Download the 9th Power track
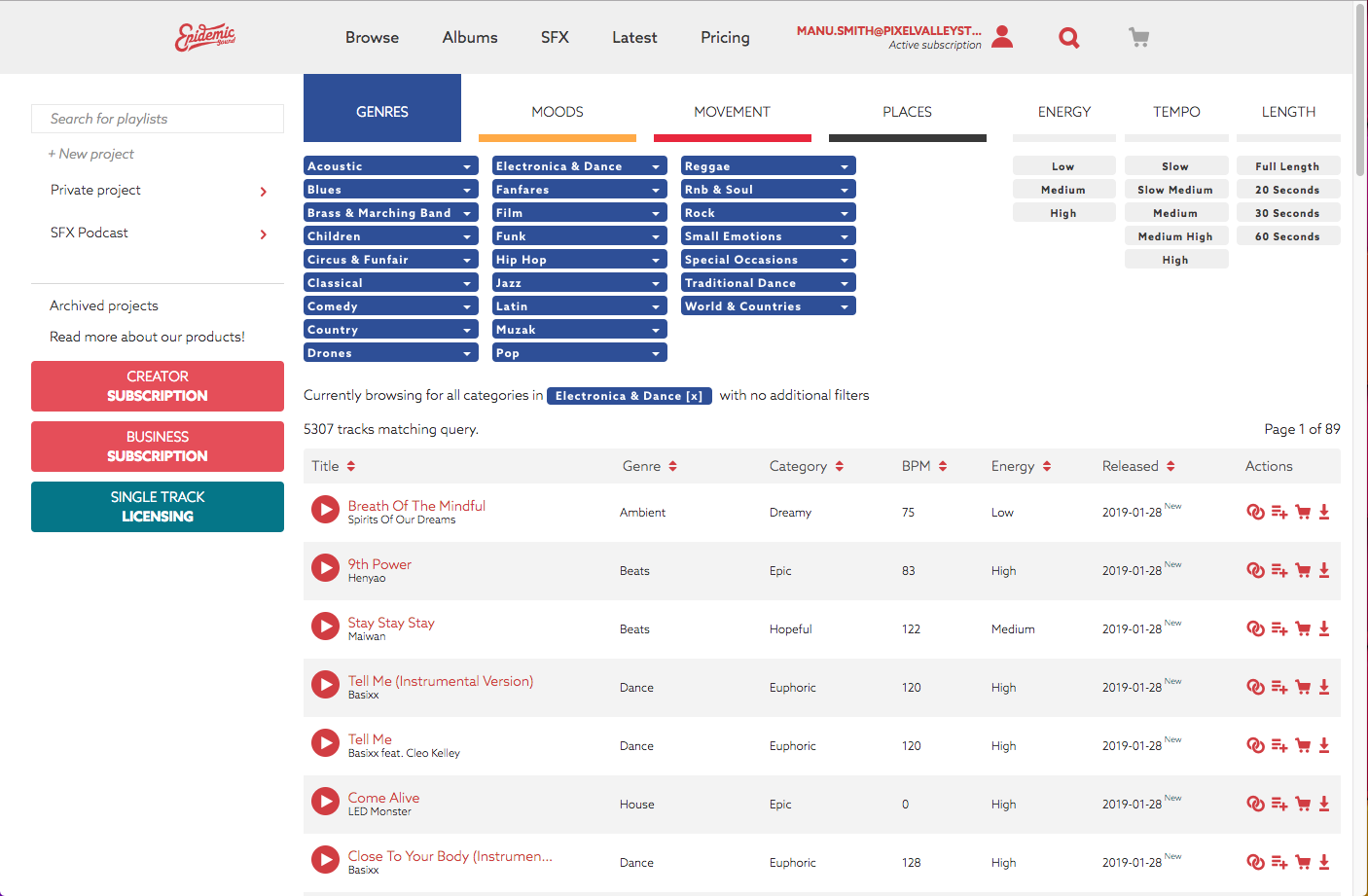 1324,571
